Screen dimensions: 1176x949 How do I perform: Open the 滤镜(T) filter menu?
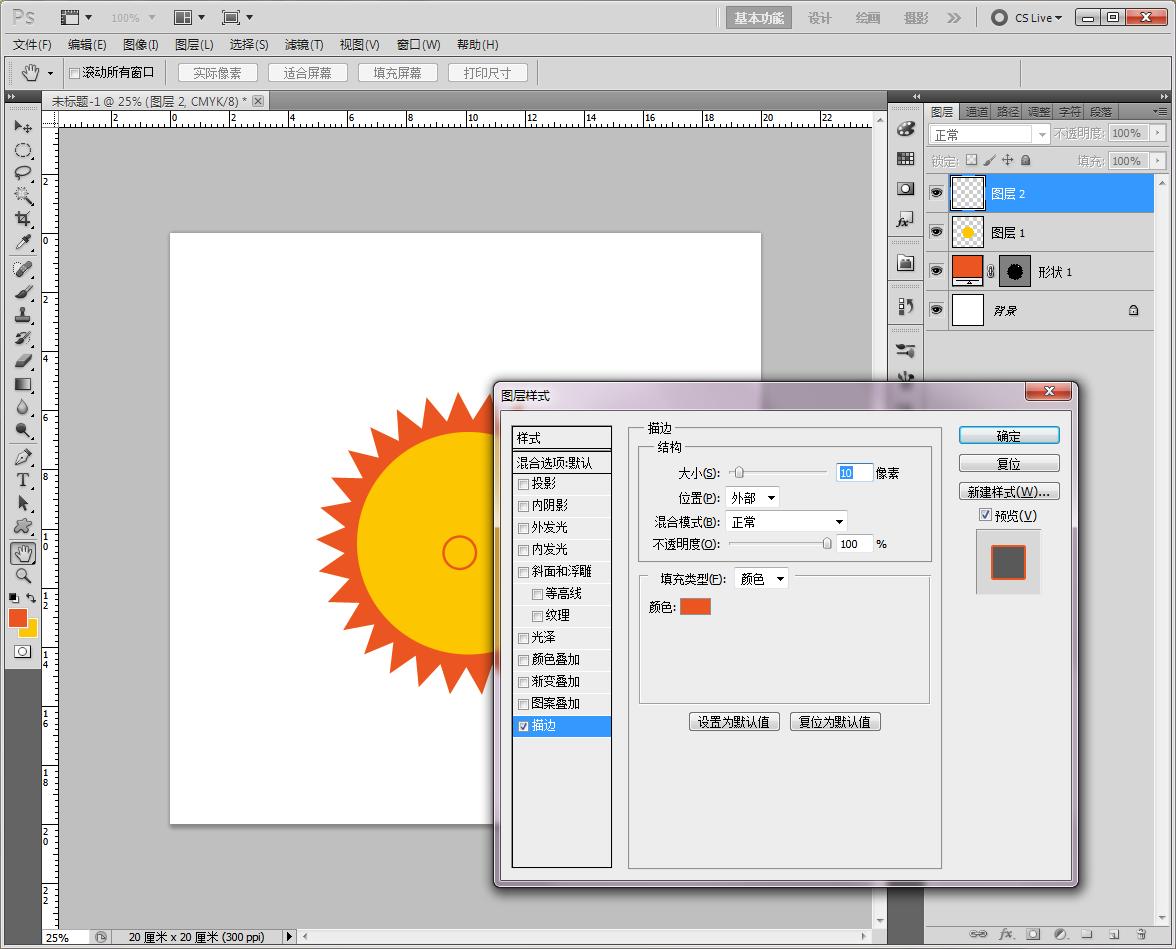[303, 44]
